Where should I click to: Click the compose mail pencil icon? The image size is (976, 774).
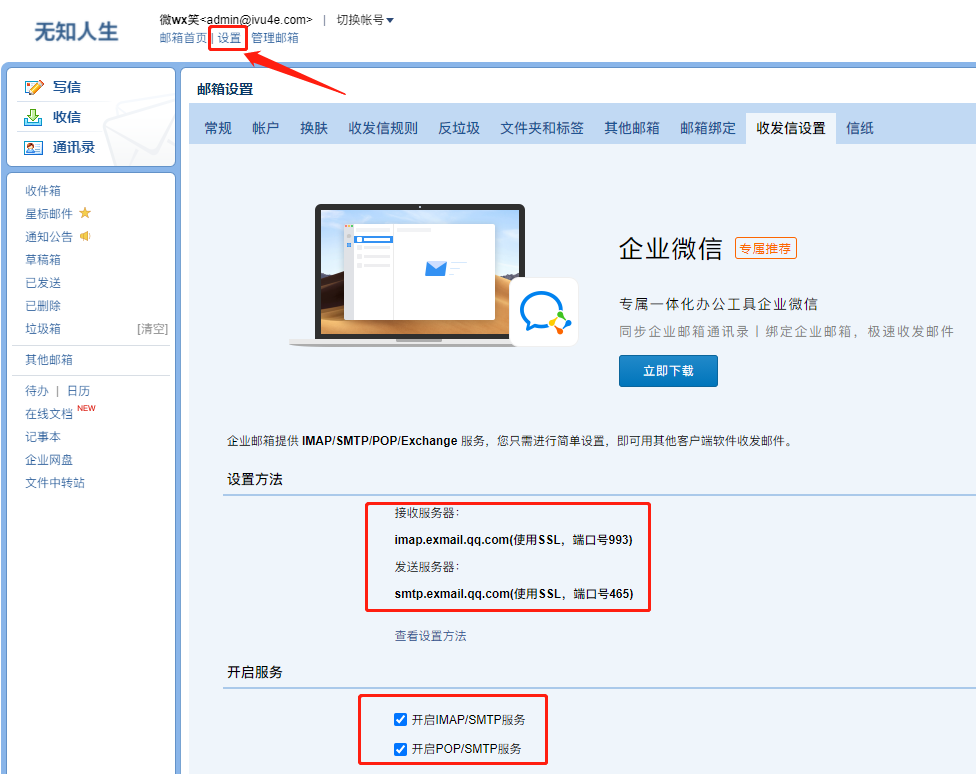[x=34, y=88]
